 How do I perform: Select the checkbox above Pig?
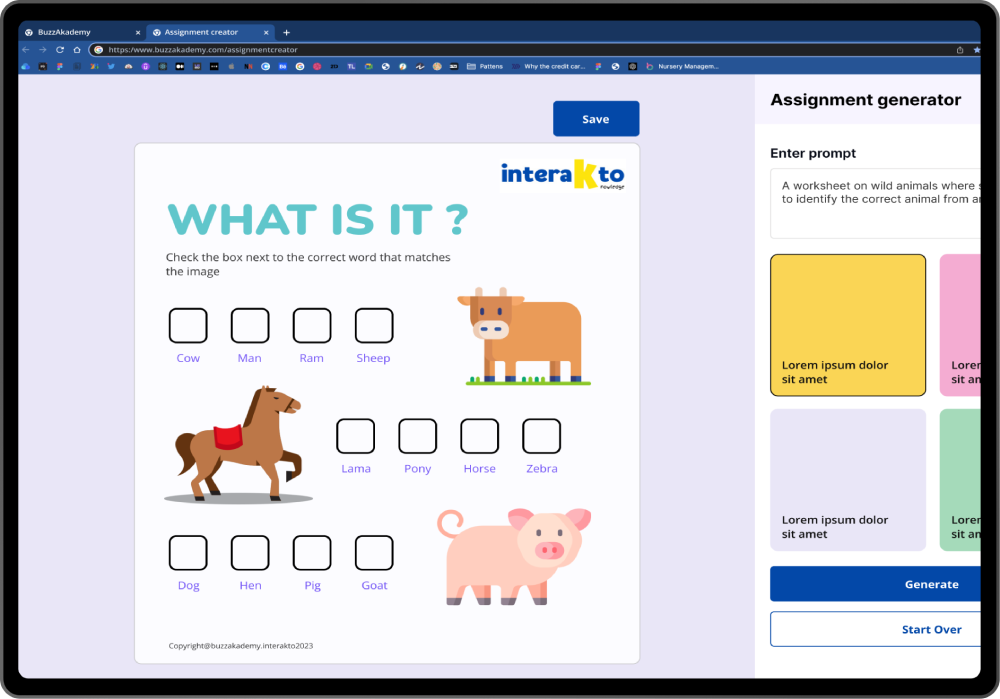(312, 553)
